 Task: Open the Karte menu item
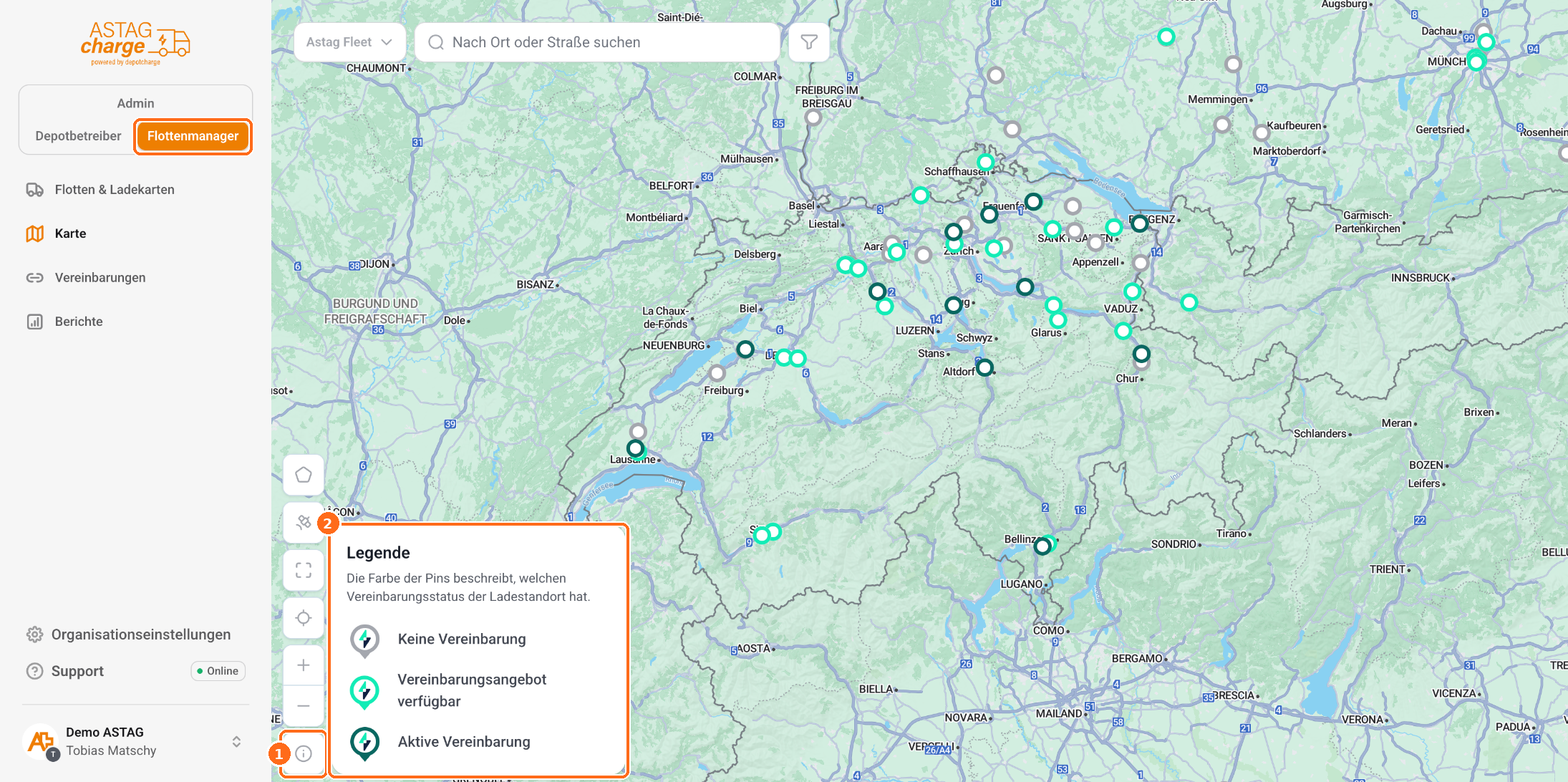(x=70, y=233)
